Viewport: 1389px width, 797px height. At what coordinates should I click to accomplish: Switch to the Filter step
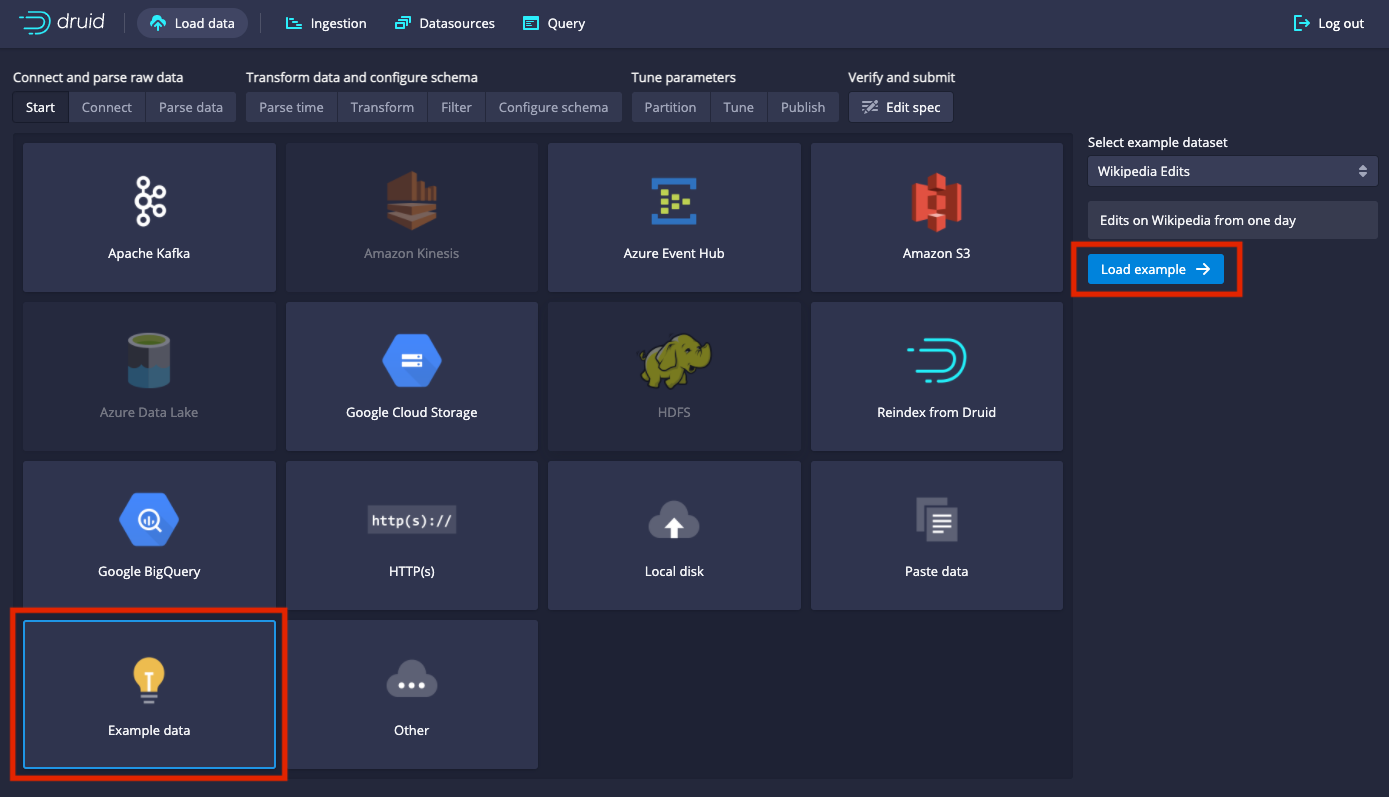click(456, 107)
